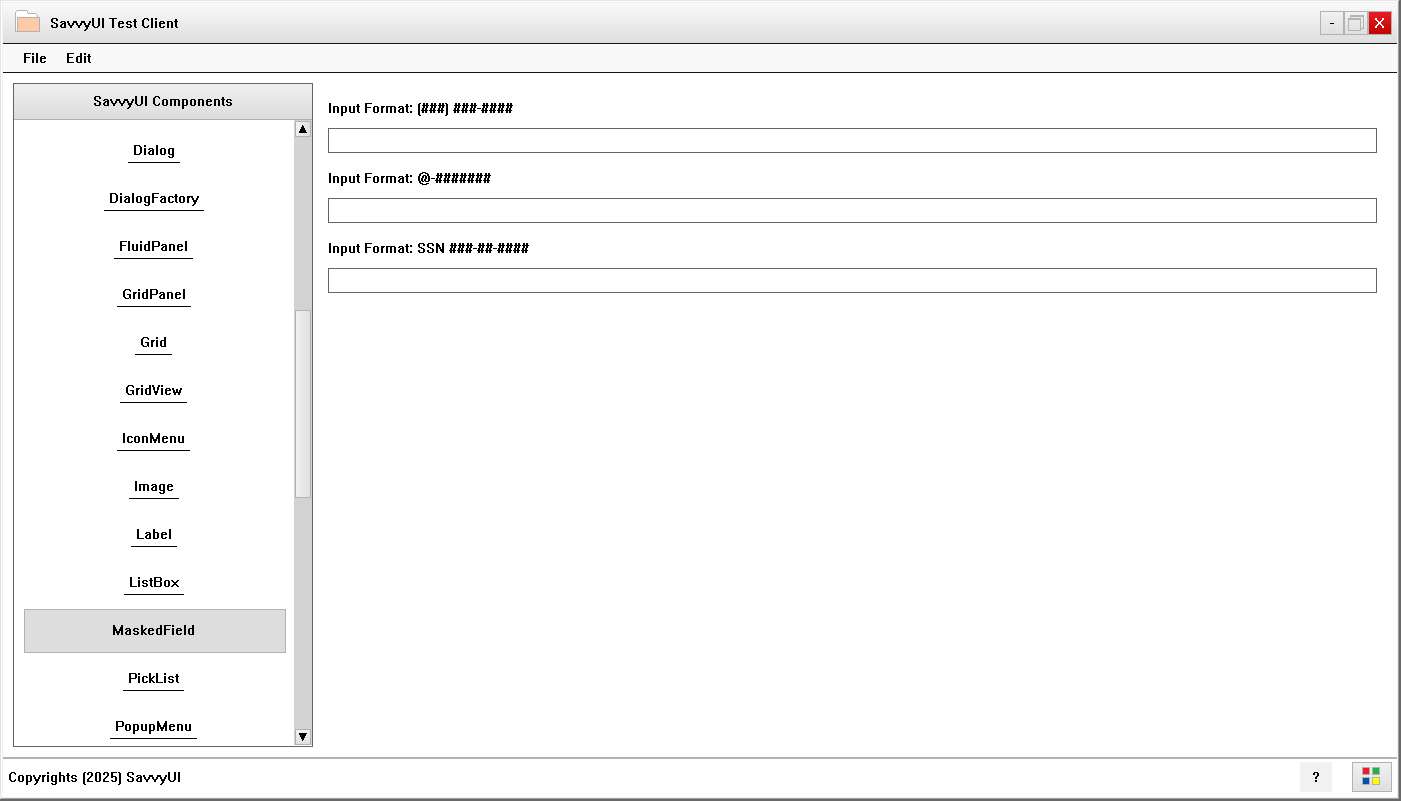The image size is (1401, 801).
Task: Click the scrollbar up arrow in components list
Action: tap(303, 129)
